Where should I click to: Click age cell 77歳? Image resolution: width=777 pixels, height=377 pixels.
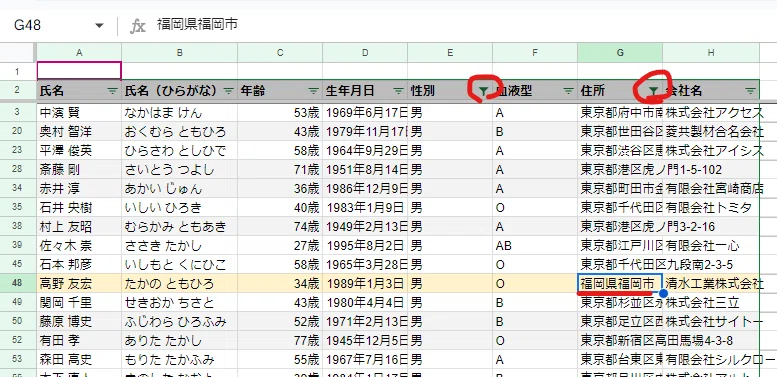coord(280,341)
